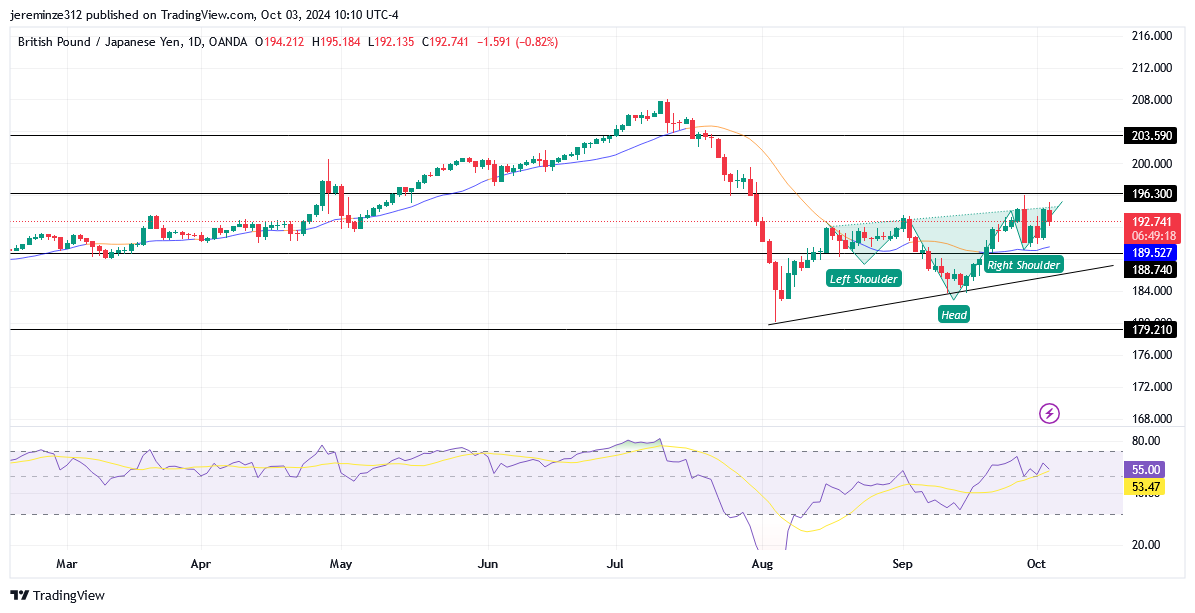The width and height of the screenshot is (1195, 613).
Task: Select the Right Shoulder pattern label
Action: [1024, 265]
